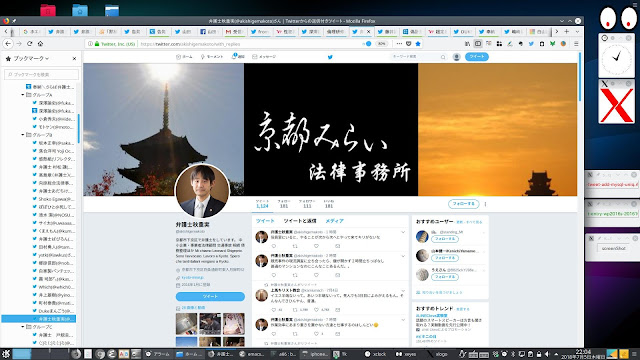The image size is (640, 360).
Task: Open Twitter home nav item
Action: click(184, 57)
